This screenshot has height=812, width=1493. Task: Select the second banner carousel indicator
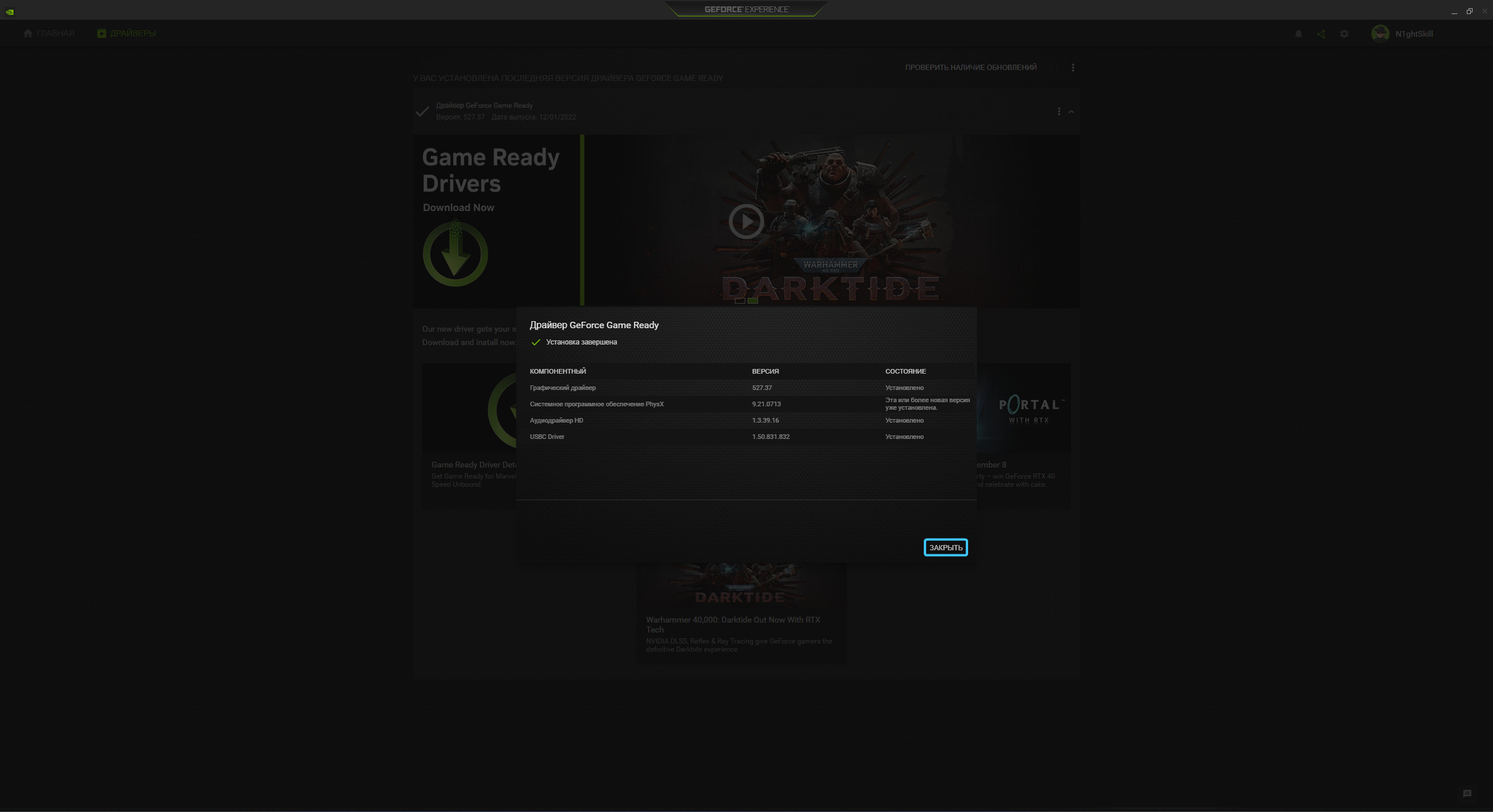pyautogui.click(x=753, y=301)
